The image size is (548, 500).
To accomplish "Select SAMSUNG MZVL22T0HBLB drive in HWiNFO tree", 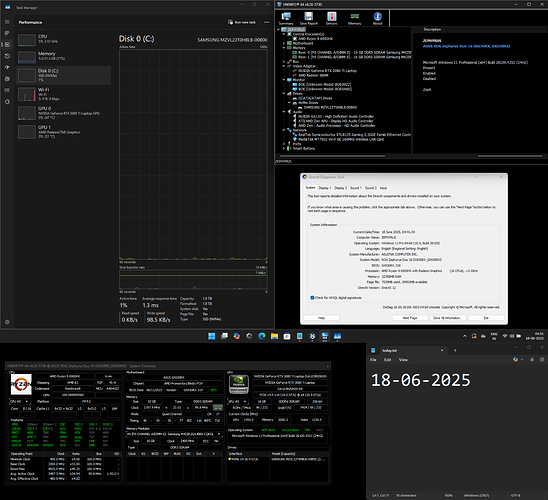I will [330, 107].
